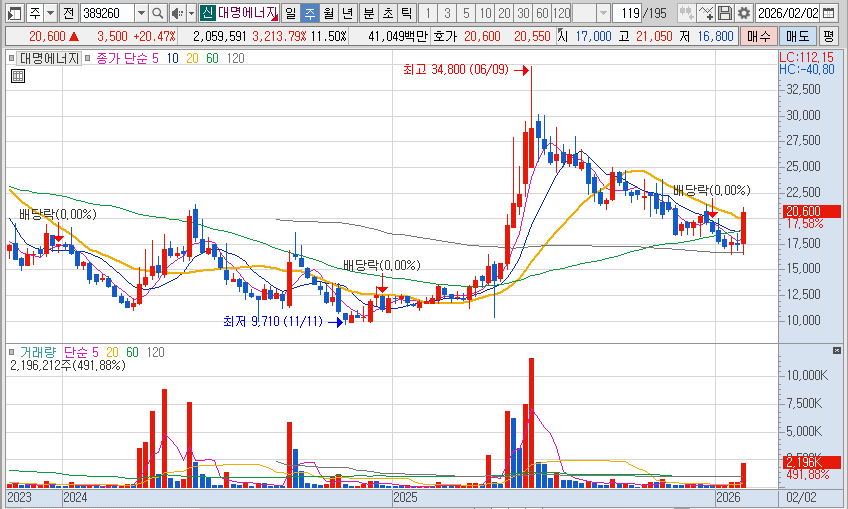This screenshot has height=509, width=848.
Task: Click the volume 단순 5 legend
Action: tap(81, 352)
